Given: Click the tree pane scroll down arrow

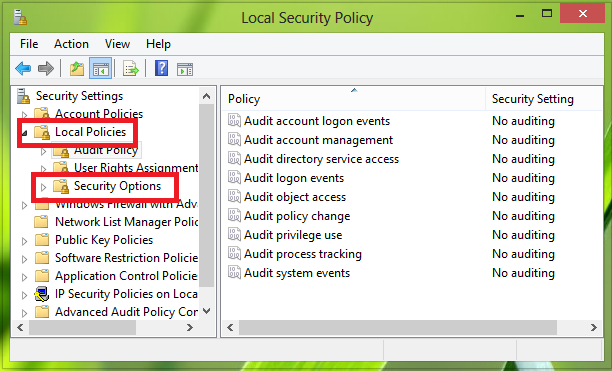Looking at the screenshot, I should click(x=206, y=311).
